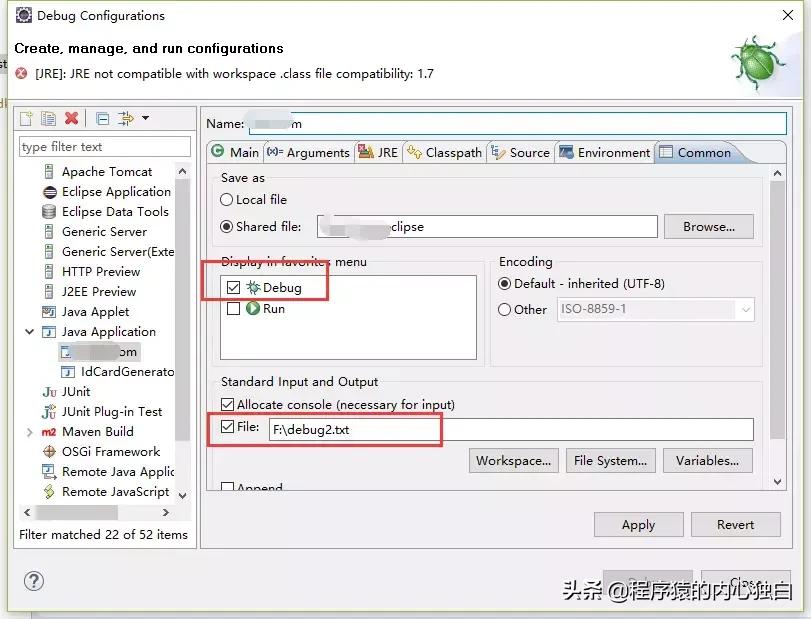Image resolution: width=811 pixels, height=619 pixels.
Task: Open the filter options dropdown arrow
Action: pos(146,118)
